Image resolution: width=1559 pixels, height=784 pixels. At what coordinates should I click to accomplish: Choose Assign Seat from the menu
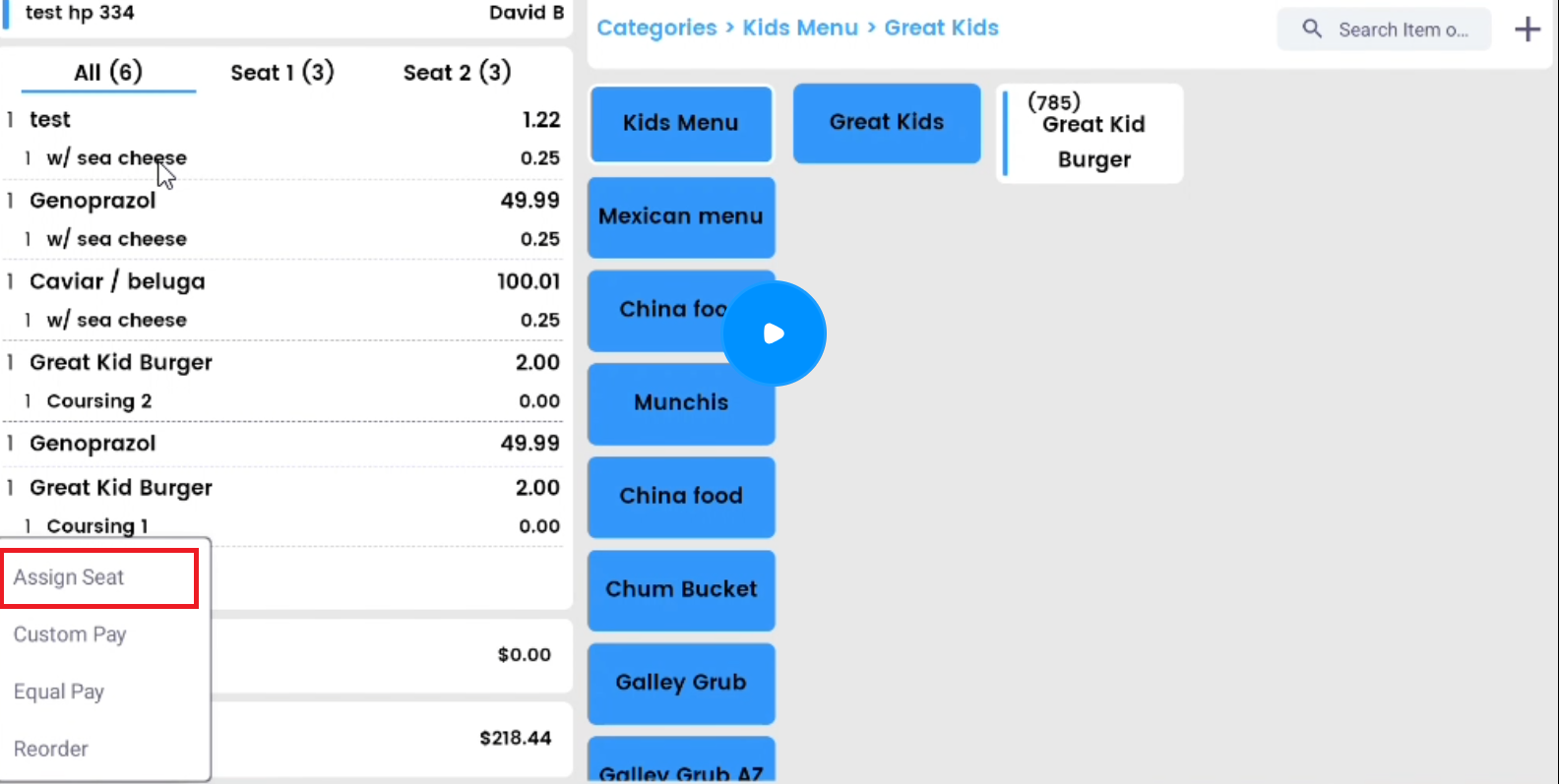[x=69, y=577]
